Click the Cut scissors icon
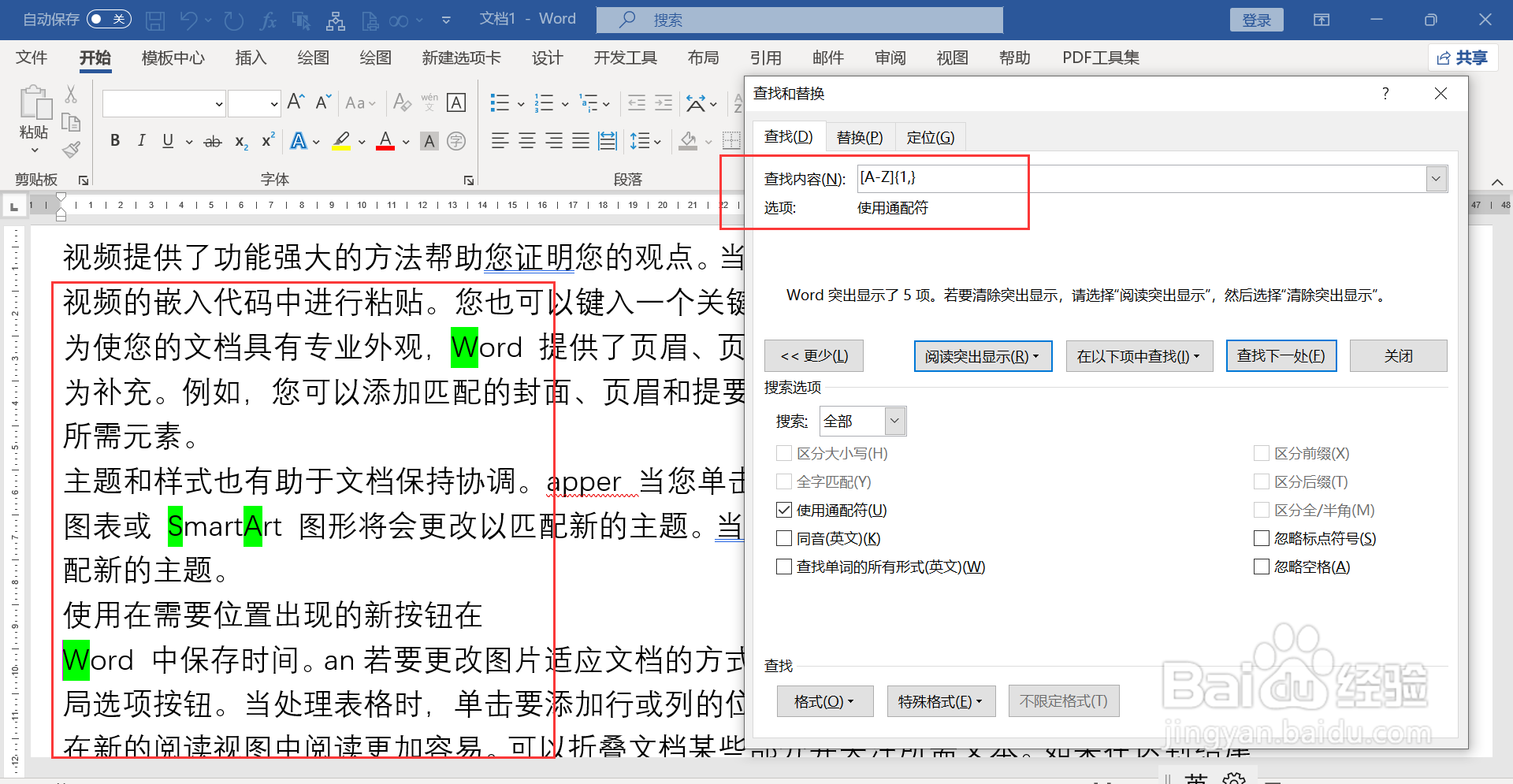This screenshot has height=784, width=1513. click(x=71, y=95)
